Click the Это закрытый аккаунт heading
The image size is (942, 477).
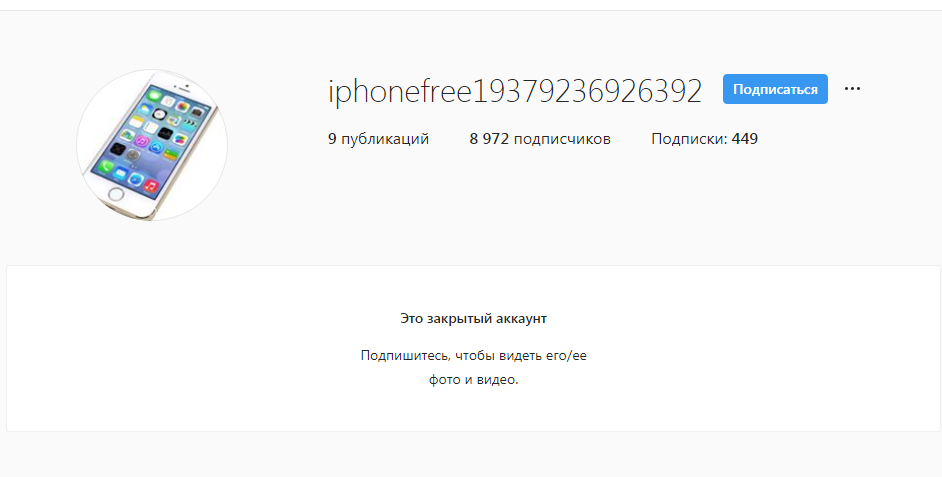click(x=473, y=318)
